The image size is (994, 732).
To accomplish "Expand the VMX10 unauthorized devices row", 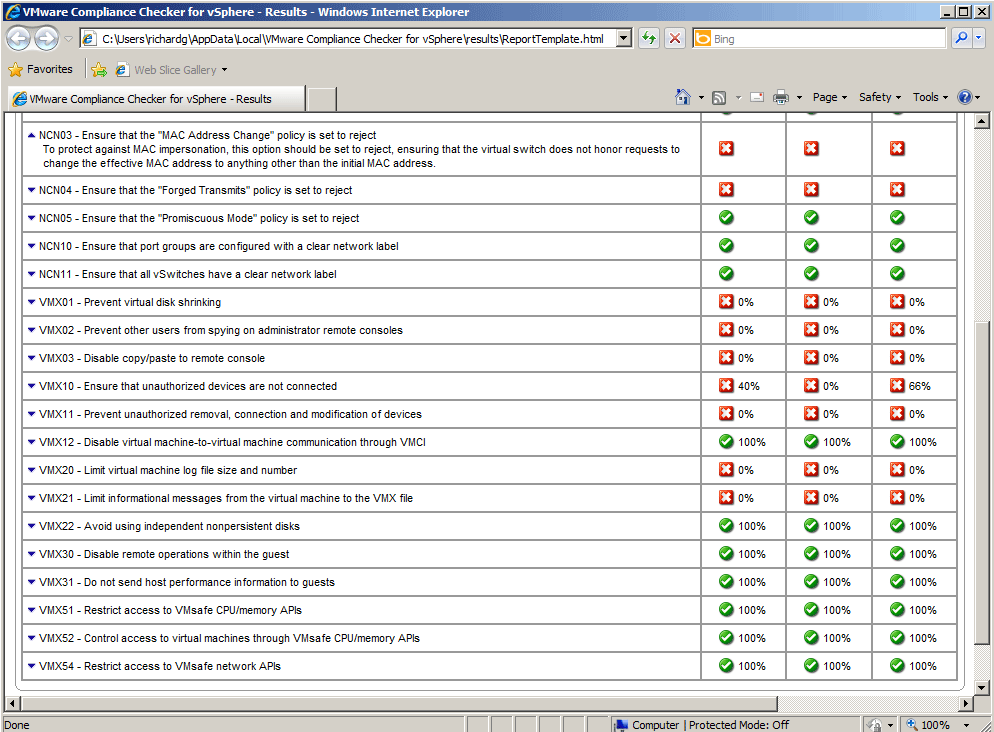I will 31,386.
